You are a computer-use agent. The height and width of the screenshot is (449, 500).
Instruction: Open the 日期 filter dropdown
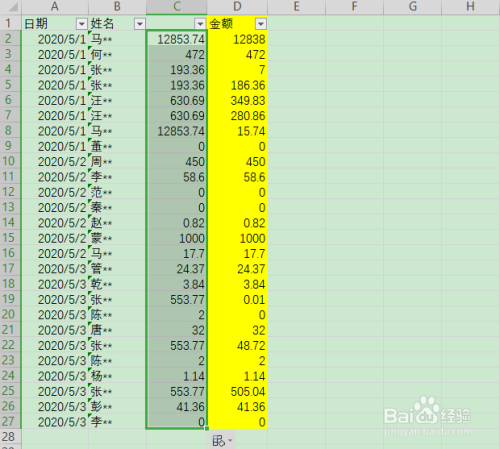pos(81,24)
